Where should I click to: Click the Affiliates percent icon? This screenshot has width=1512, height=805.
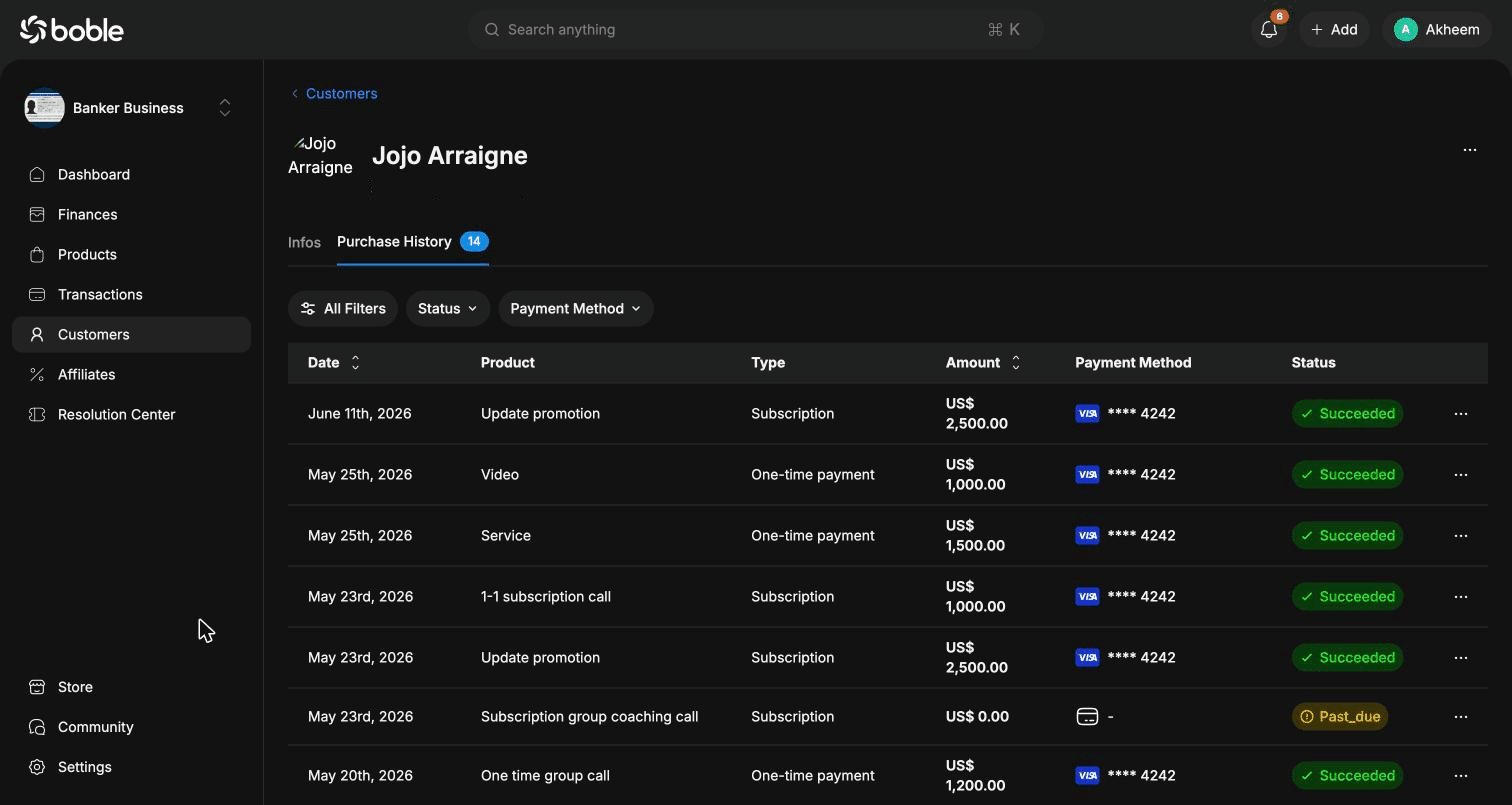(37, 375)
